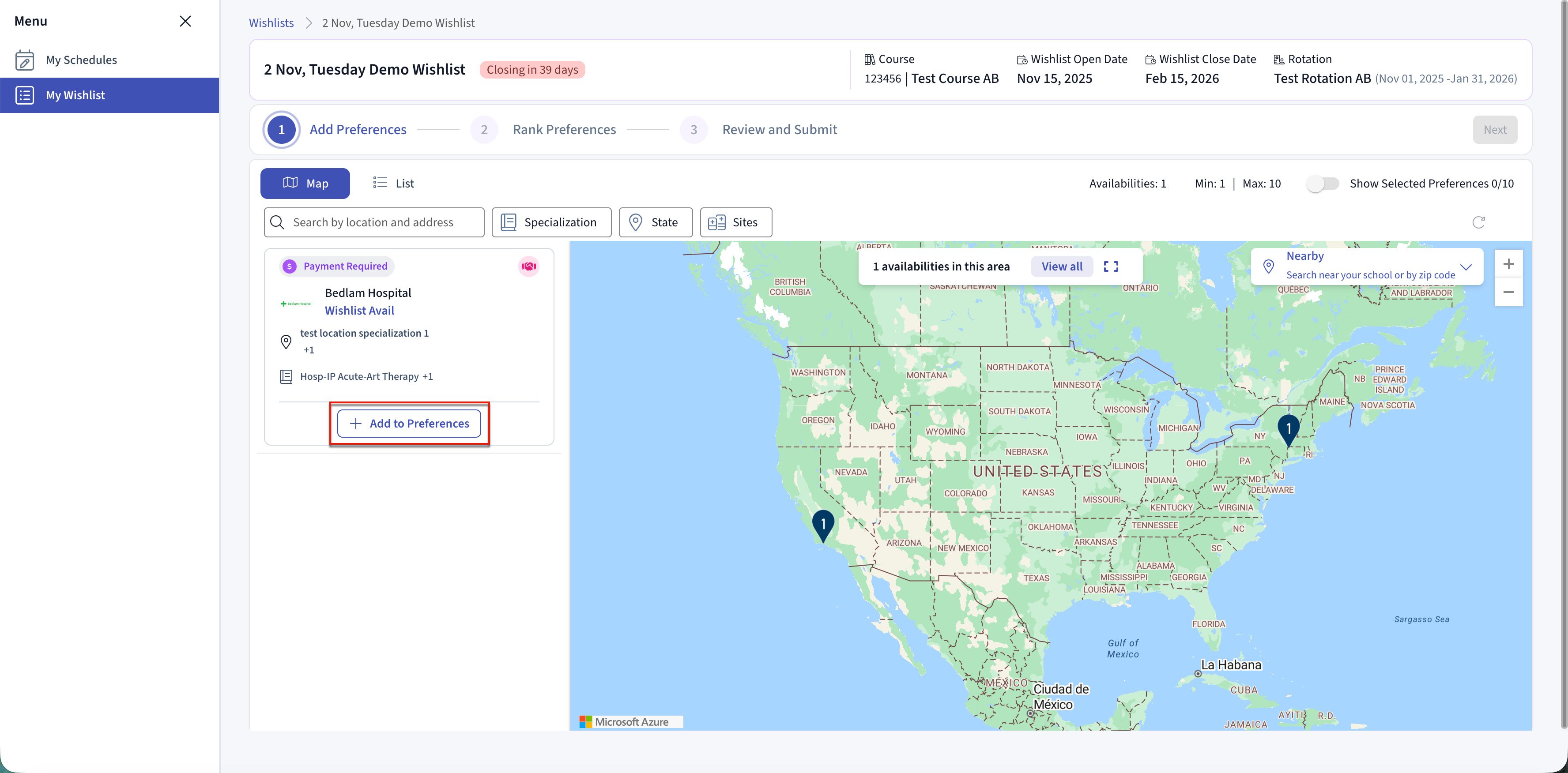Click the fullscreen expand map icon
This screenshot has width=1568, height=773.
pos(1110,266)
